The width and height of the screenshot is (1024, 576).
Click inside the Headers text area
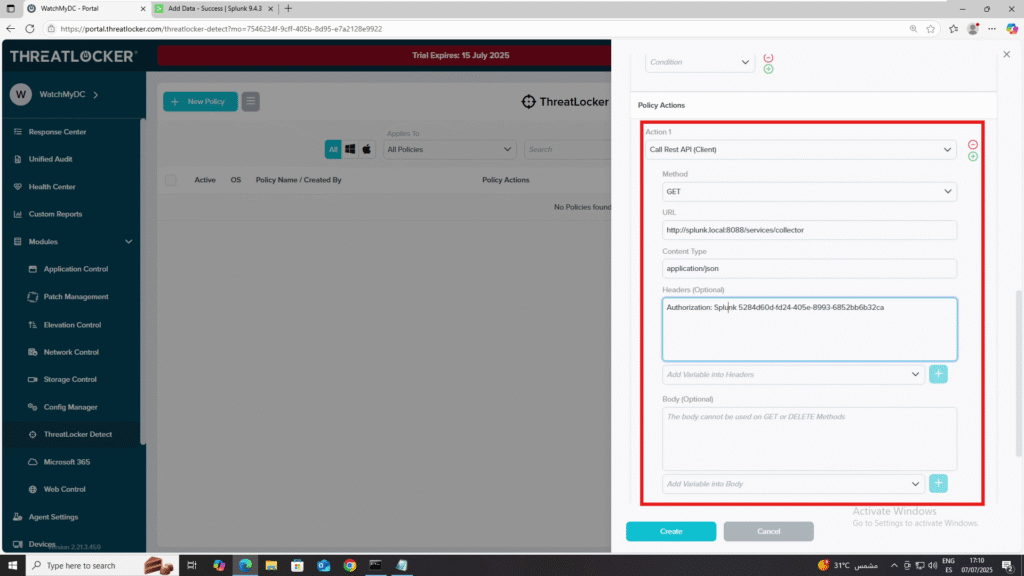pos(809,329)
